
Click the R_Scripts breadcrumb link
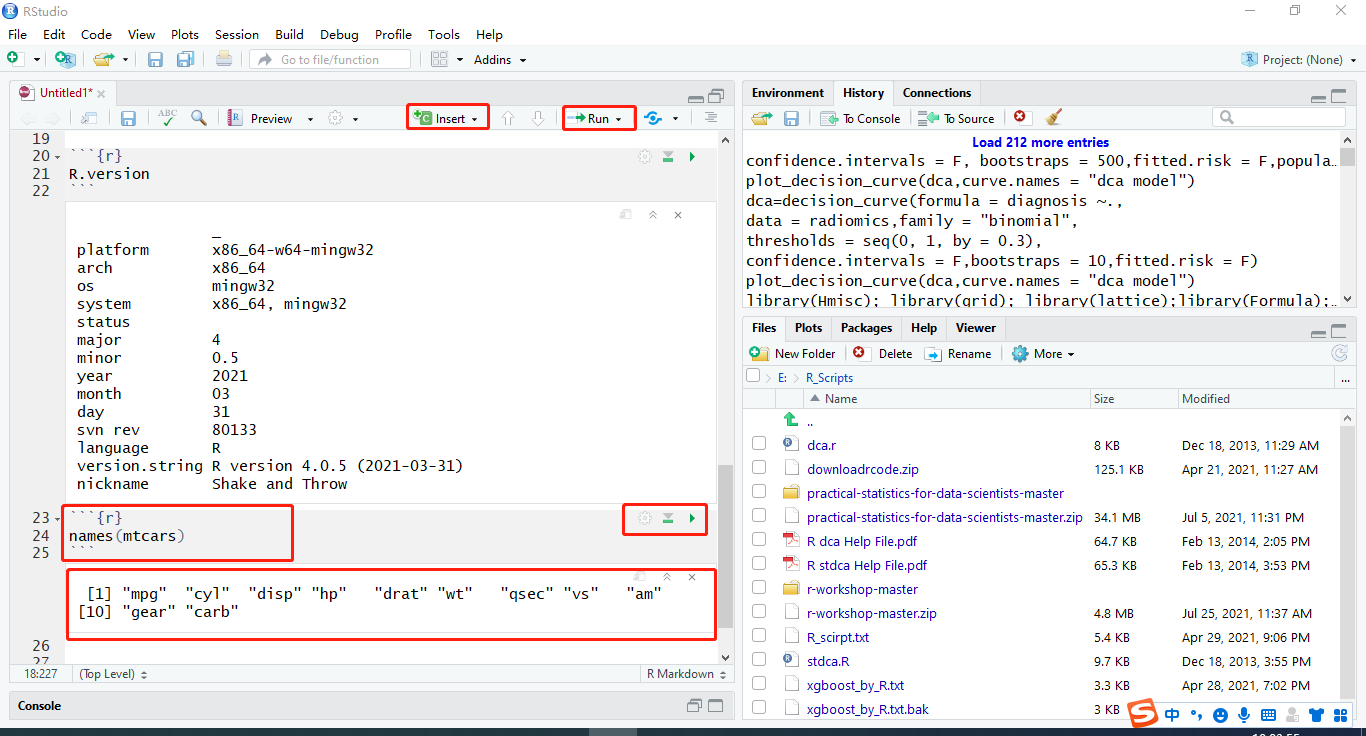[x=830, y=377]
